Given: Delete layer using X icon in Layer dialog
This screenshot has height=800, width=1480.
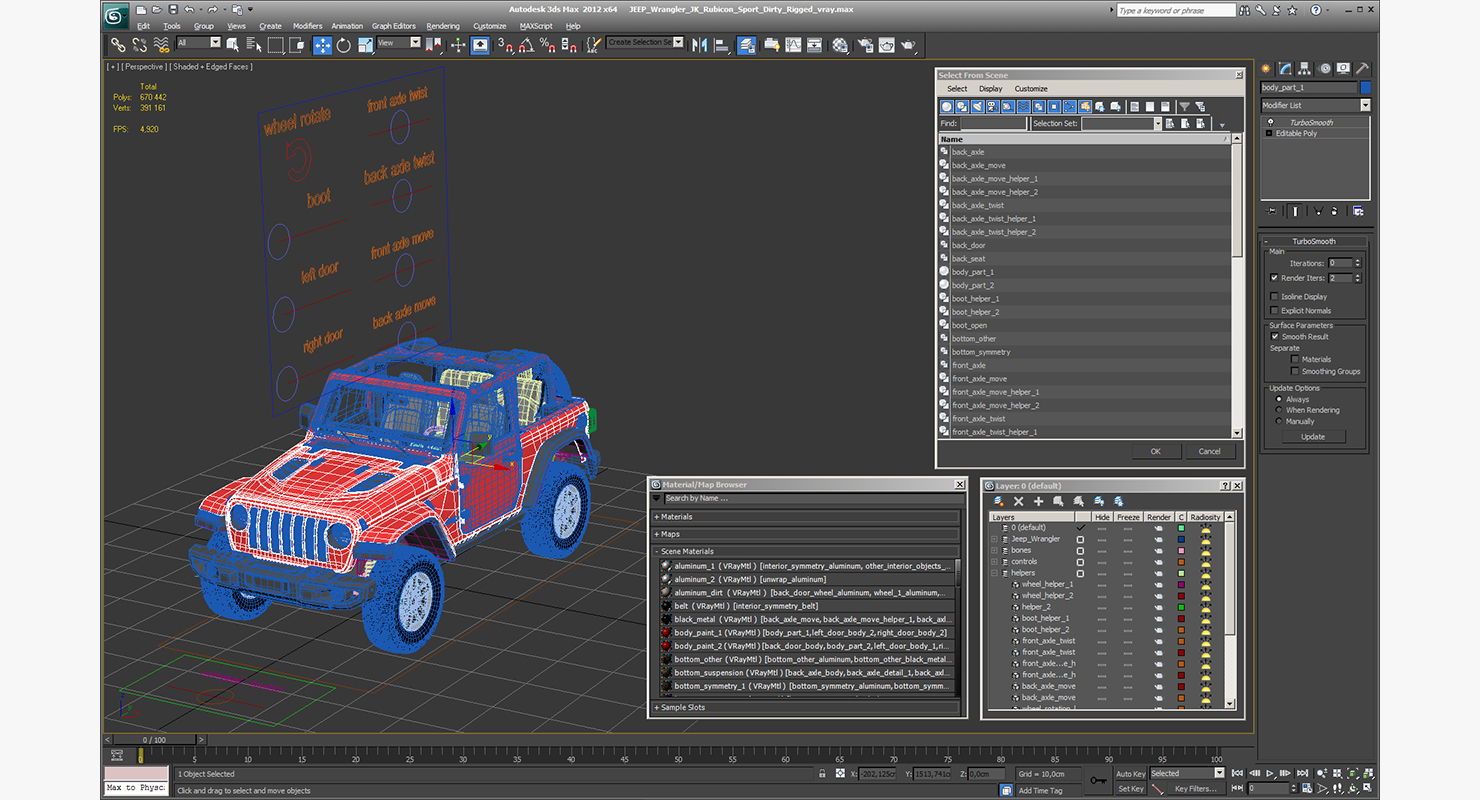Looking at the screenshot, I should coord(1018,502).
